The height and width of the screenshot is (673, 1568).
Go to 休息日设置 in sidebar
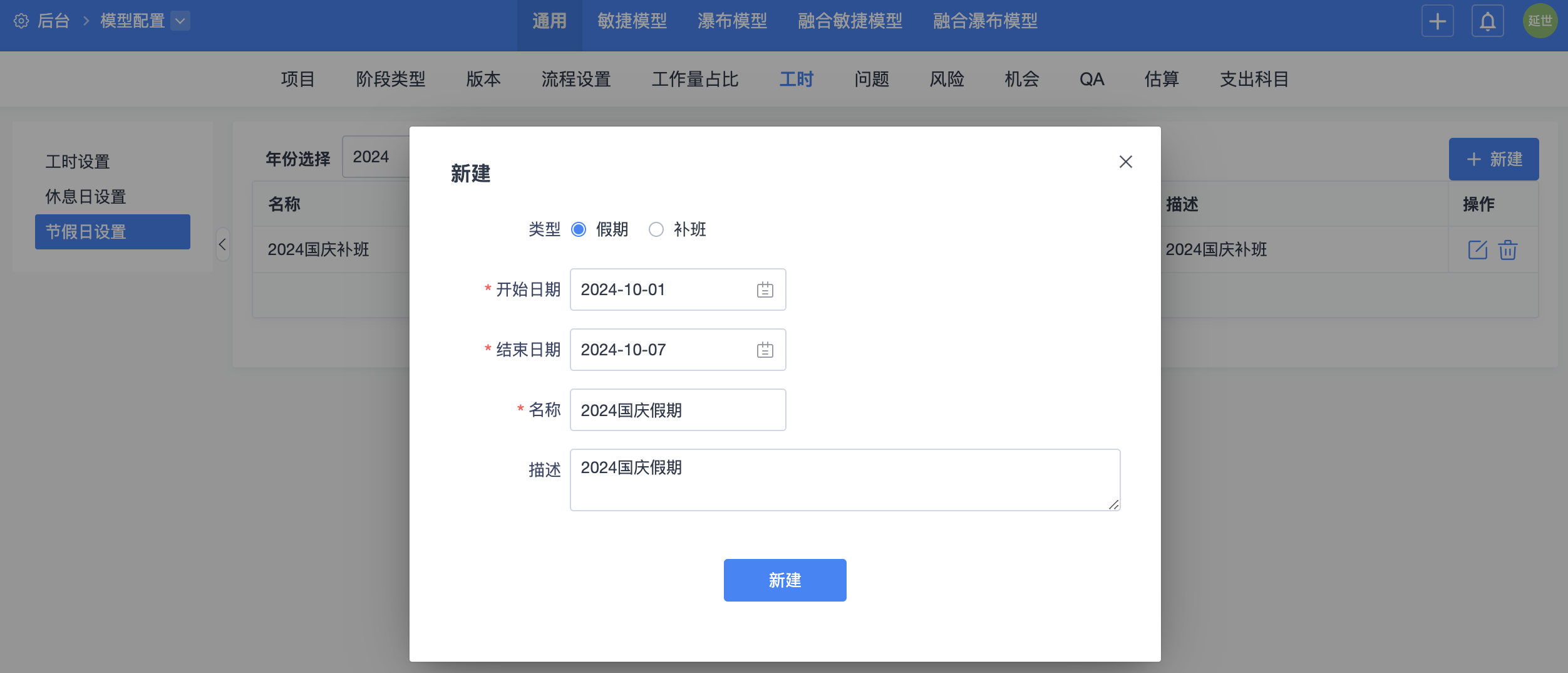86,197
